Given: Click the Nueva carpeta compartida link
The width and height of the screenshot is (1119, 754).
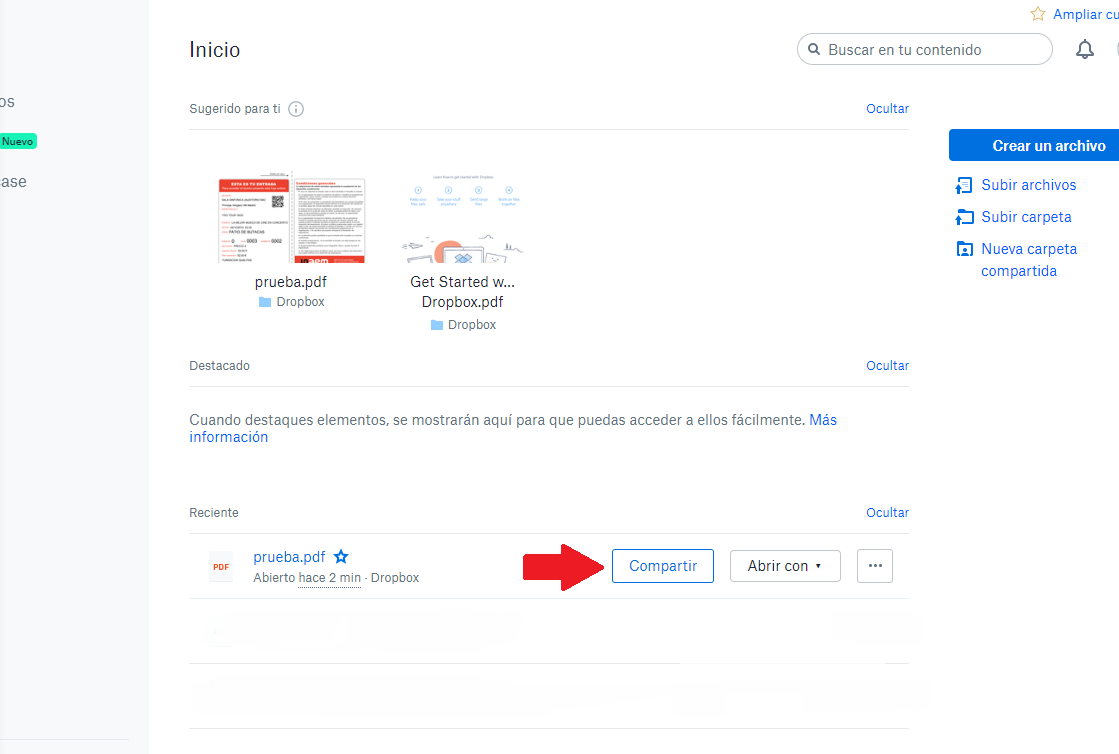Looking at the screenshot, I should click(x=1028, y=260).
